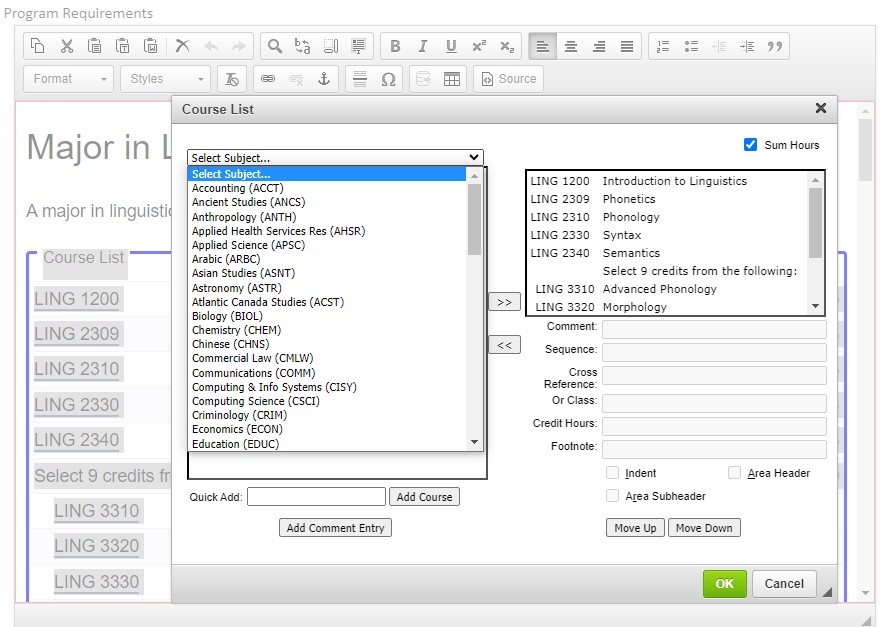
Task: Click the Paste icon
Action: tap(95, 46)
